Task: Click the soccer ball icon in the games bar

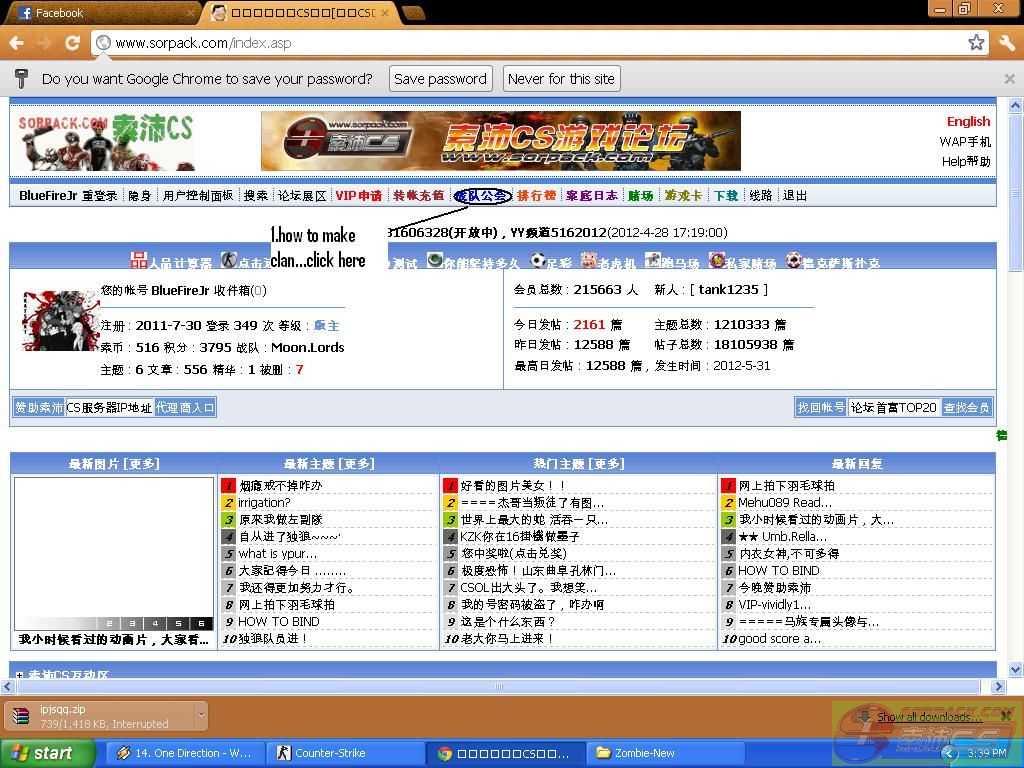Action: point(538,261)
